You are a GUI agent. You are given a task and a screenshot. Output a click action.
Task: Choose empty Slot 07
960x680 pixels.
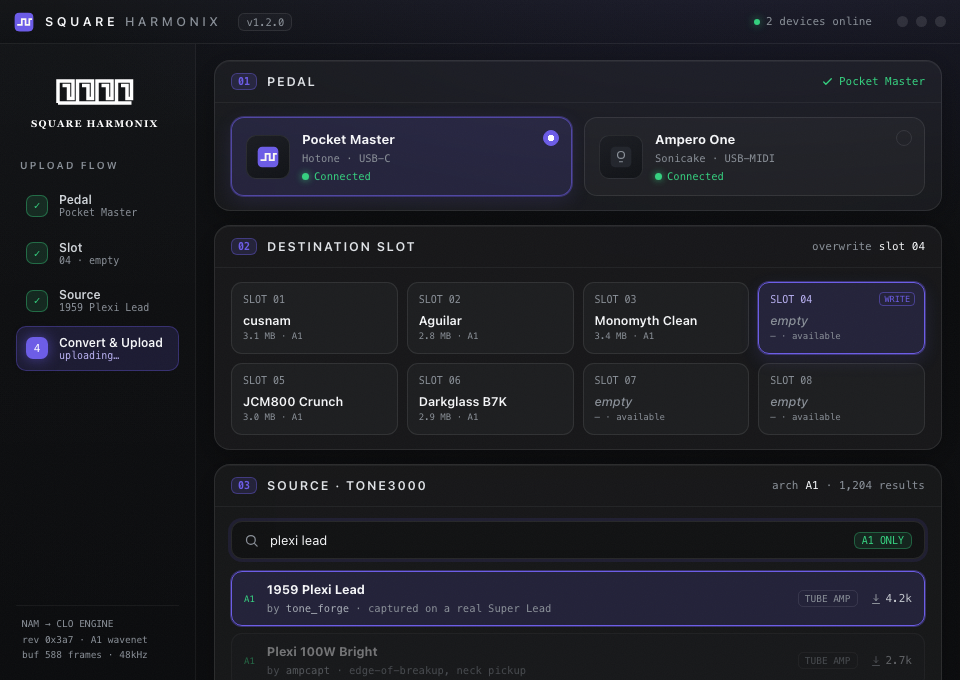pos(666,399)
